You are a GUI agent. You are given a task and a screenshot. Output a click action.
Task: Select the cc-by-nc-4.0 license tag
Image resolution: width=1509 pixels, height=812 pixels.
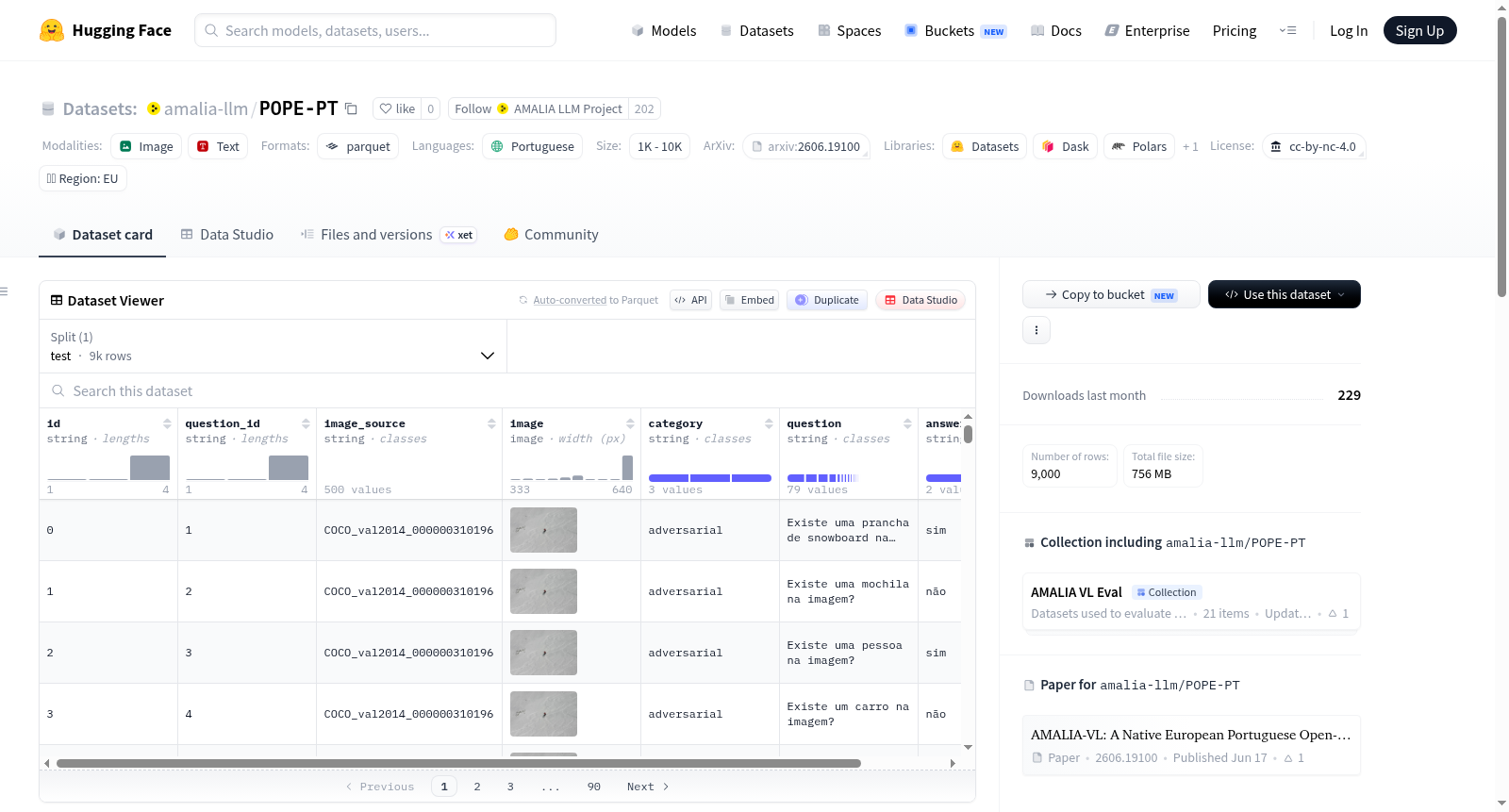coord(1315,146)
